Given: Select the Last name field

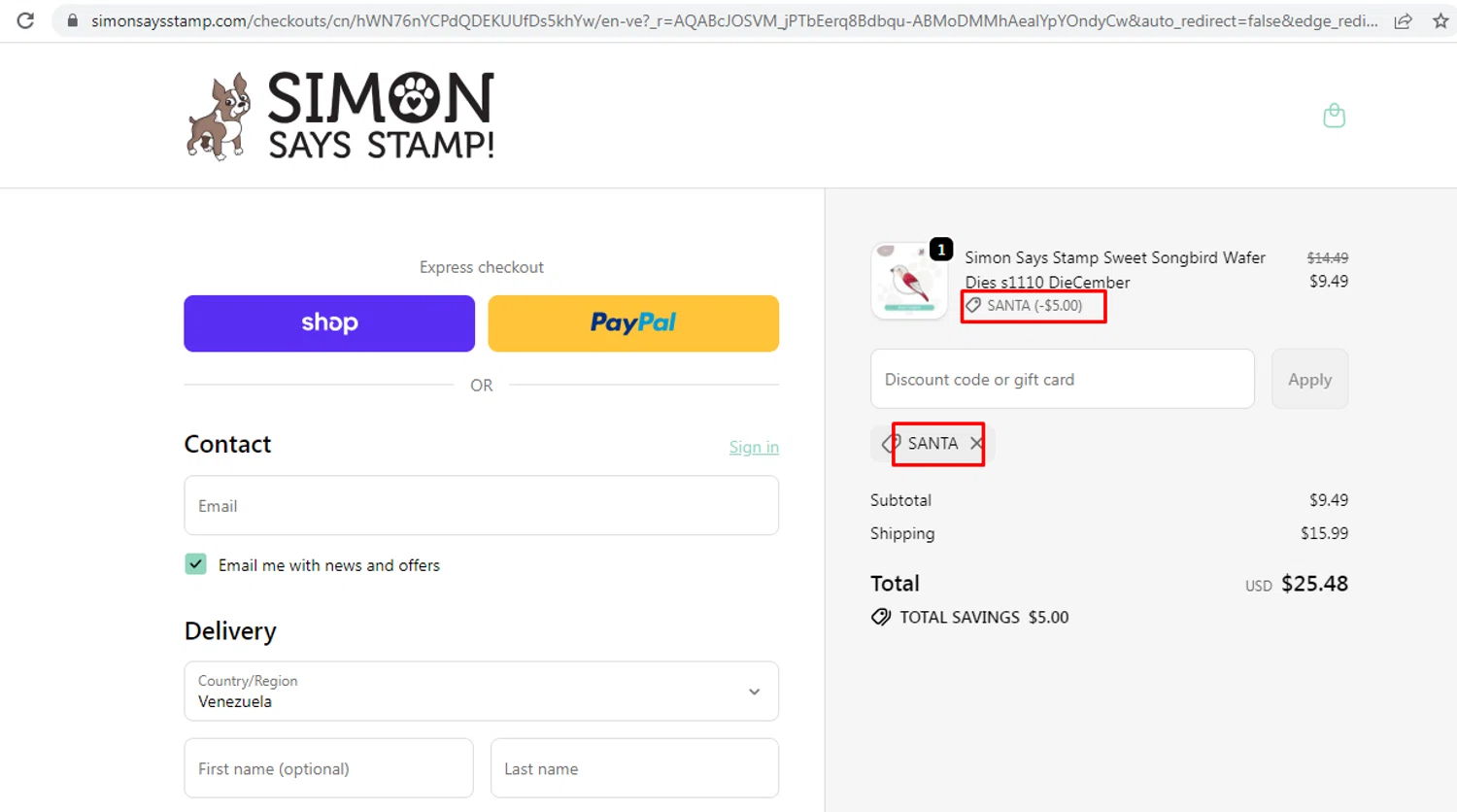Looking at the screenshot, I should click(x=634, y=768).
